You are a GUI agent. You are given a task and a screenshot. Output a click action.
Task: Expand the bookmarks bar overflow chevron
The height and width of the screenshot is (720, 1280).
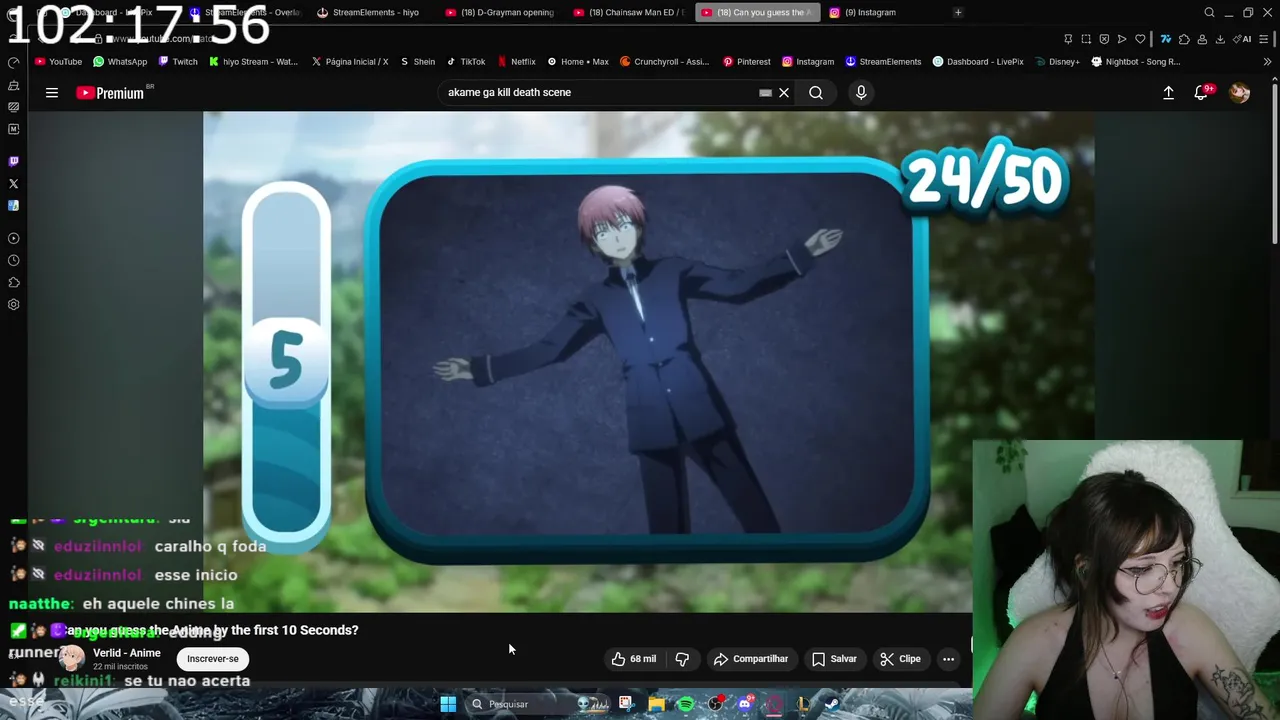click(1267, 61)
